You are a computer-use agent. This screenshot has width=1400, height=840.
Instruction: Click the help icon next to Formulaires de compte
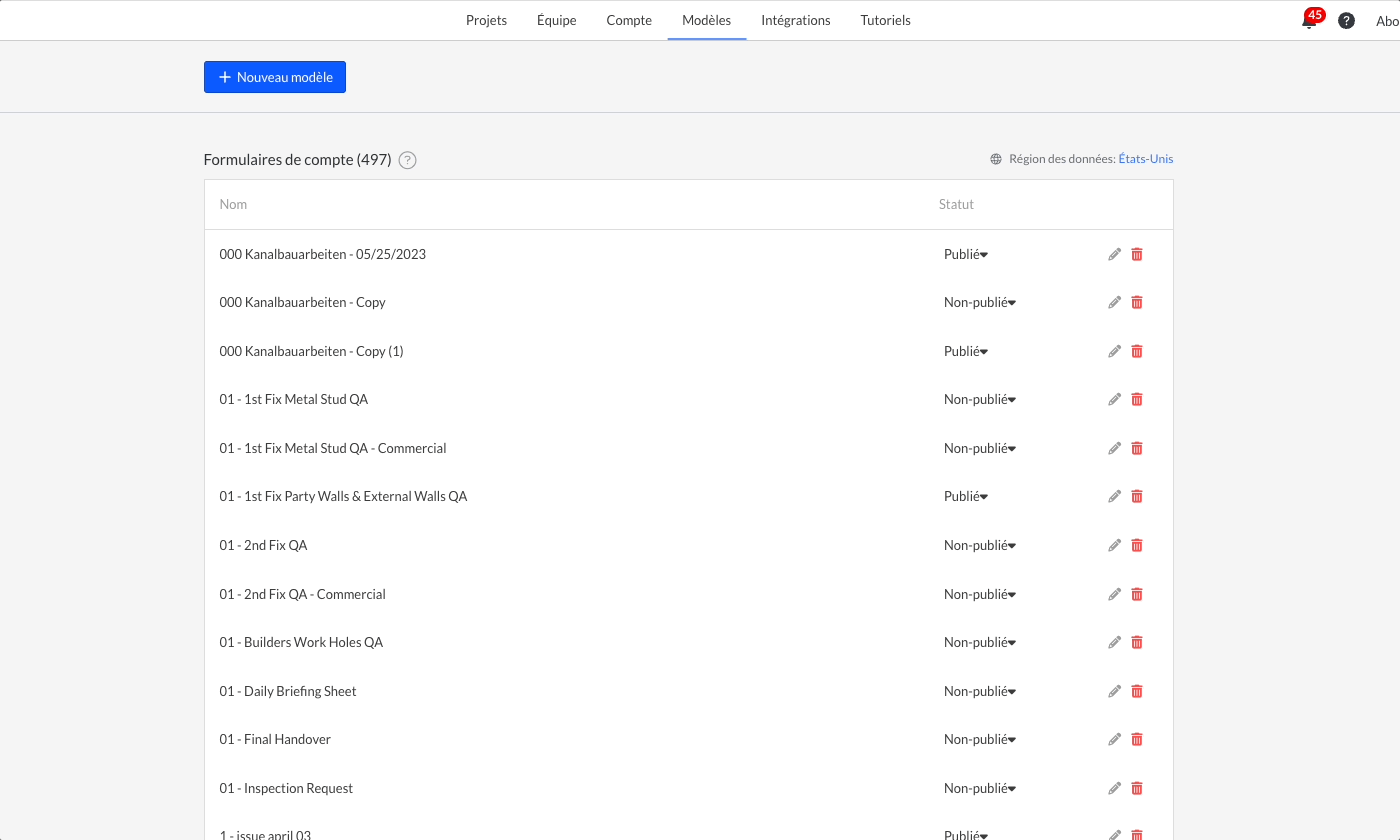click(407, 160)
